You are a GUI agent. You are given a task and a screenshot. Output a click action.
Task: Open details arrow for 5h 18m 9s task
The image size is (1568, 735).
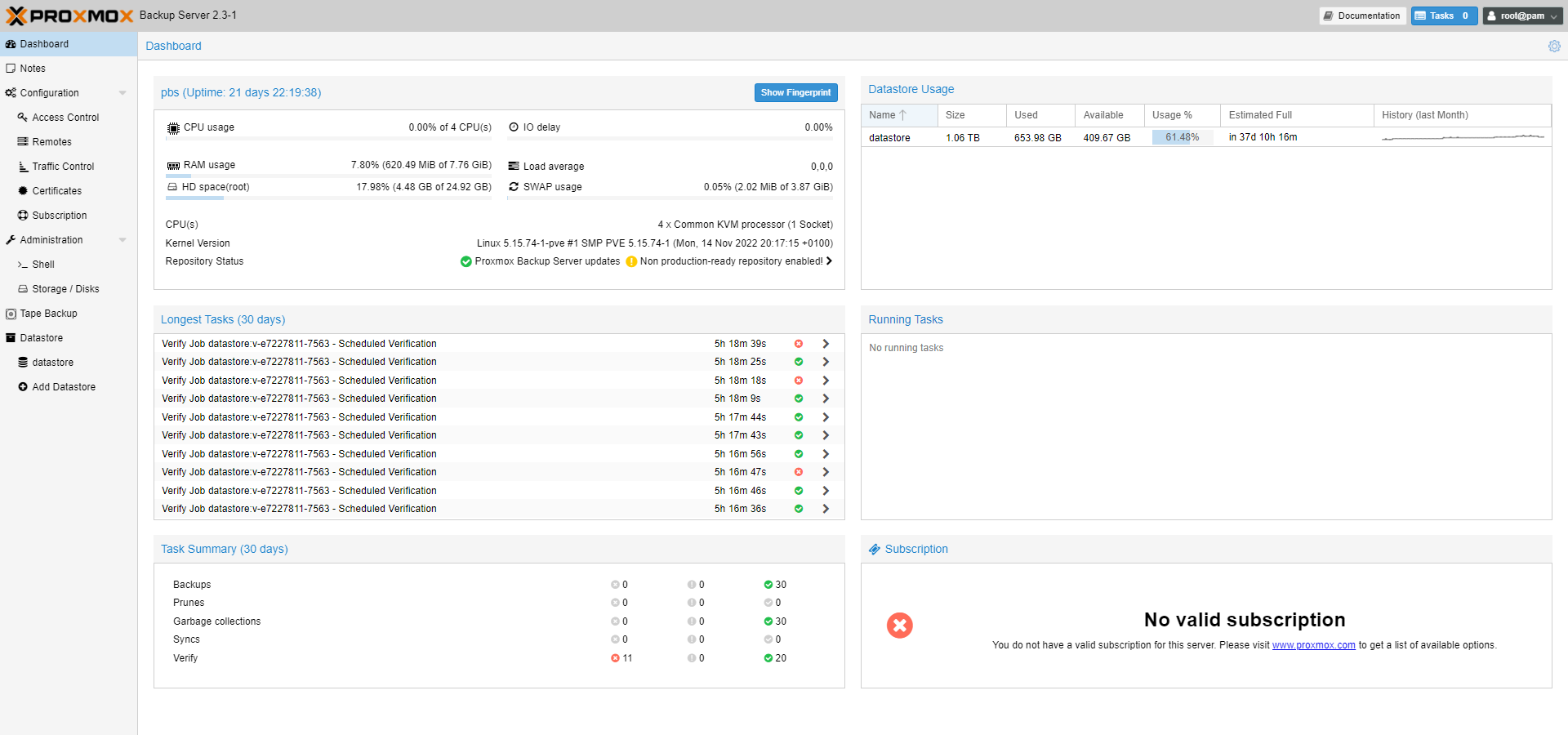[826, 399]
